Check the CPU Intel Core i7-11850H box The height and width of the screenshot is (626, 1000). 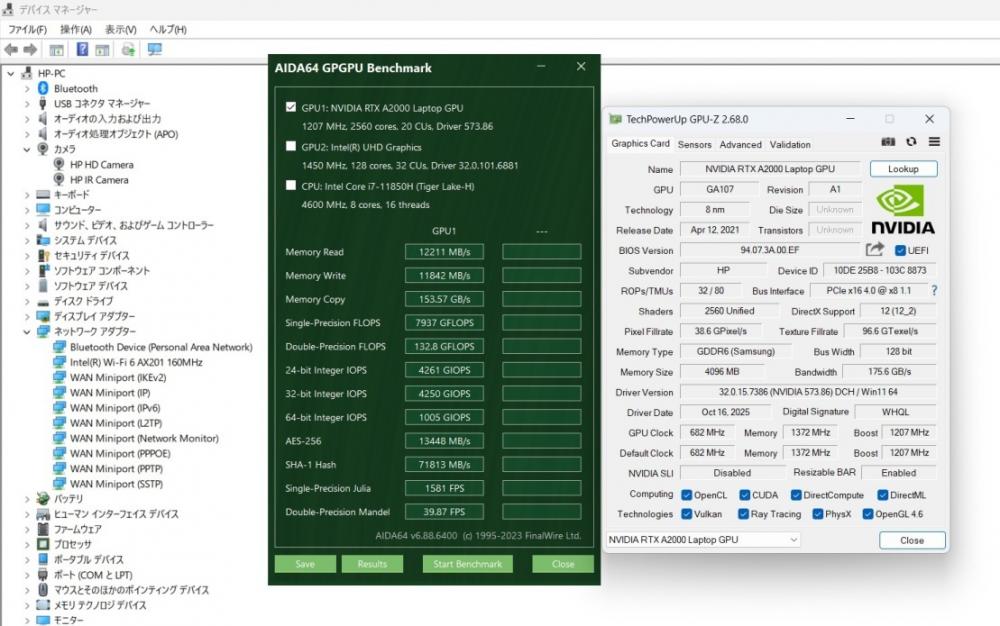click(291, 185)
